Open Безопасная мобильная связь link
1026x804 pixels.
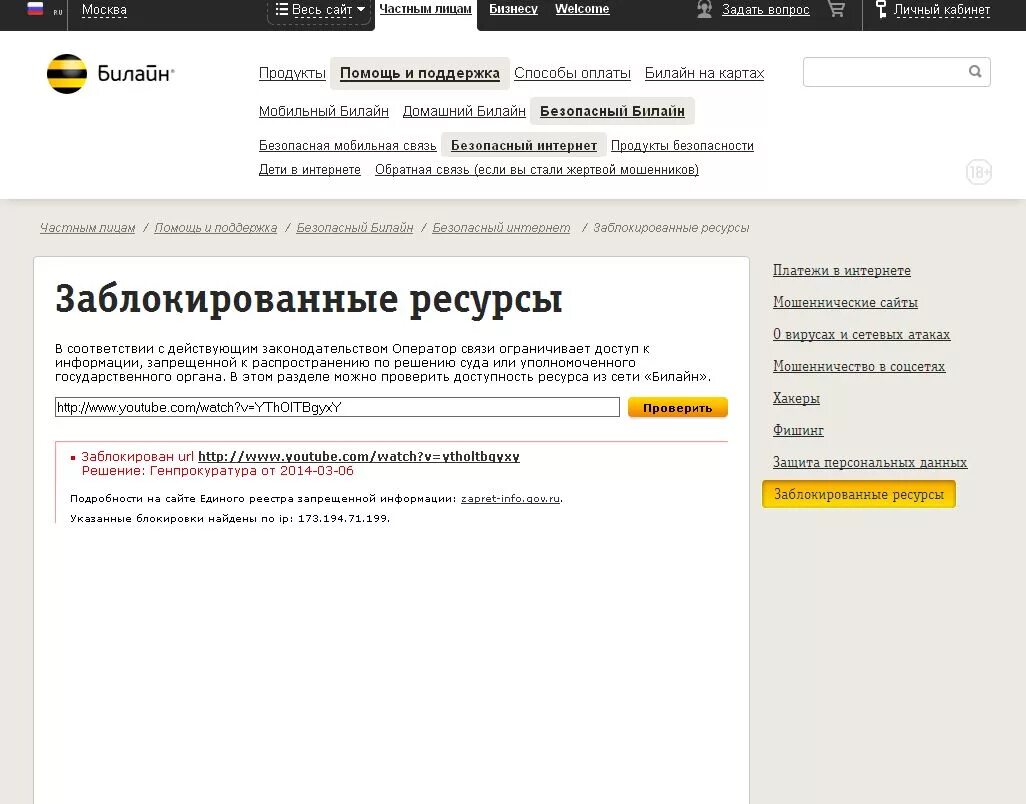[347, 146]
